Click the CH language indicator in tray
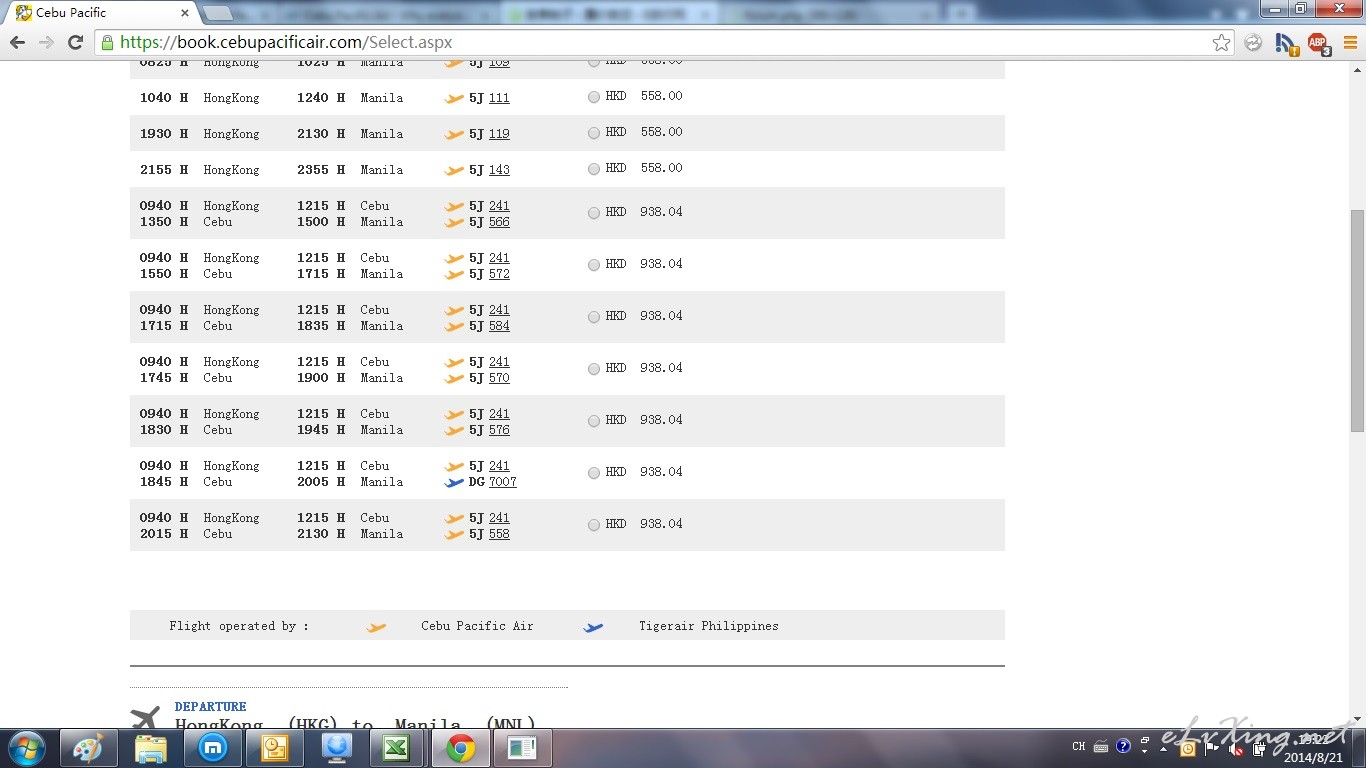 pos(1078,746)
